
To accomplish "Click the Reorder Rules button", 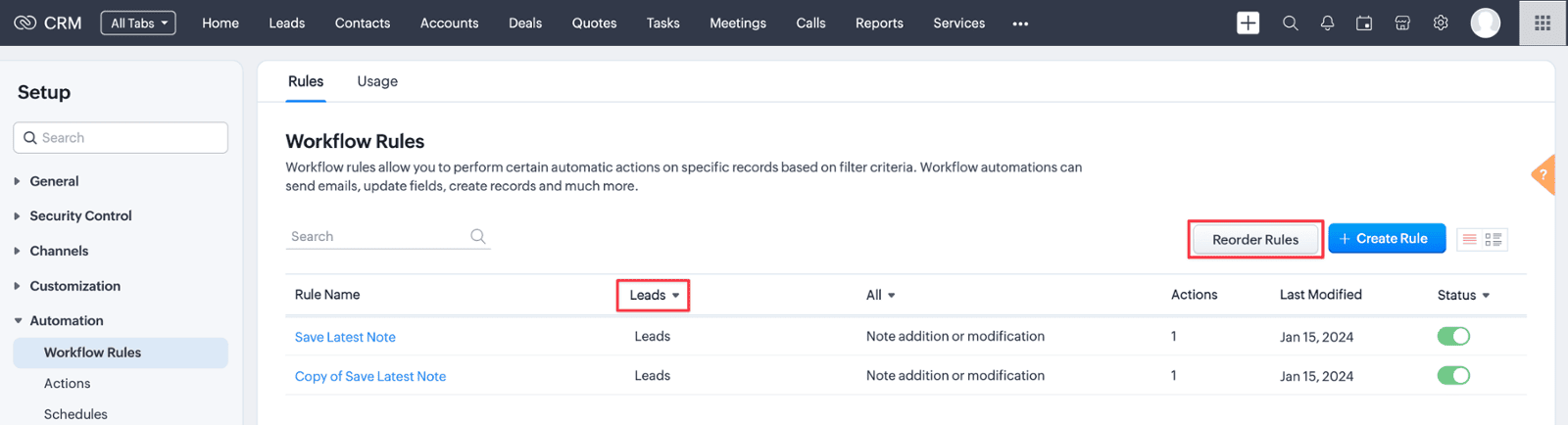I will point(1255,239).
